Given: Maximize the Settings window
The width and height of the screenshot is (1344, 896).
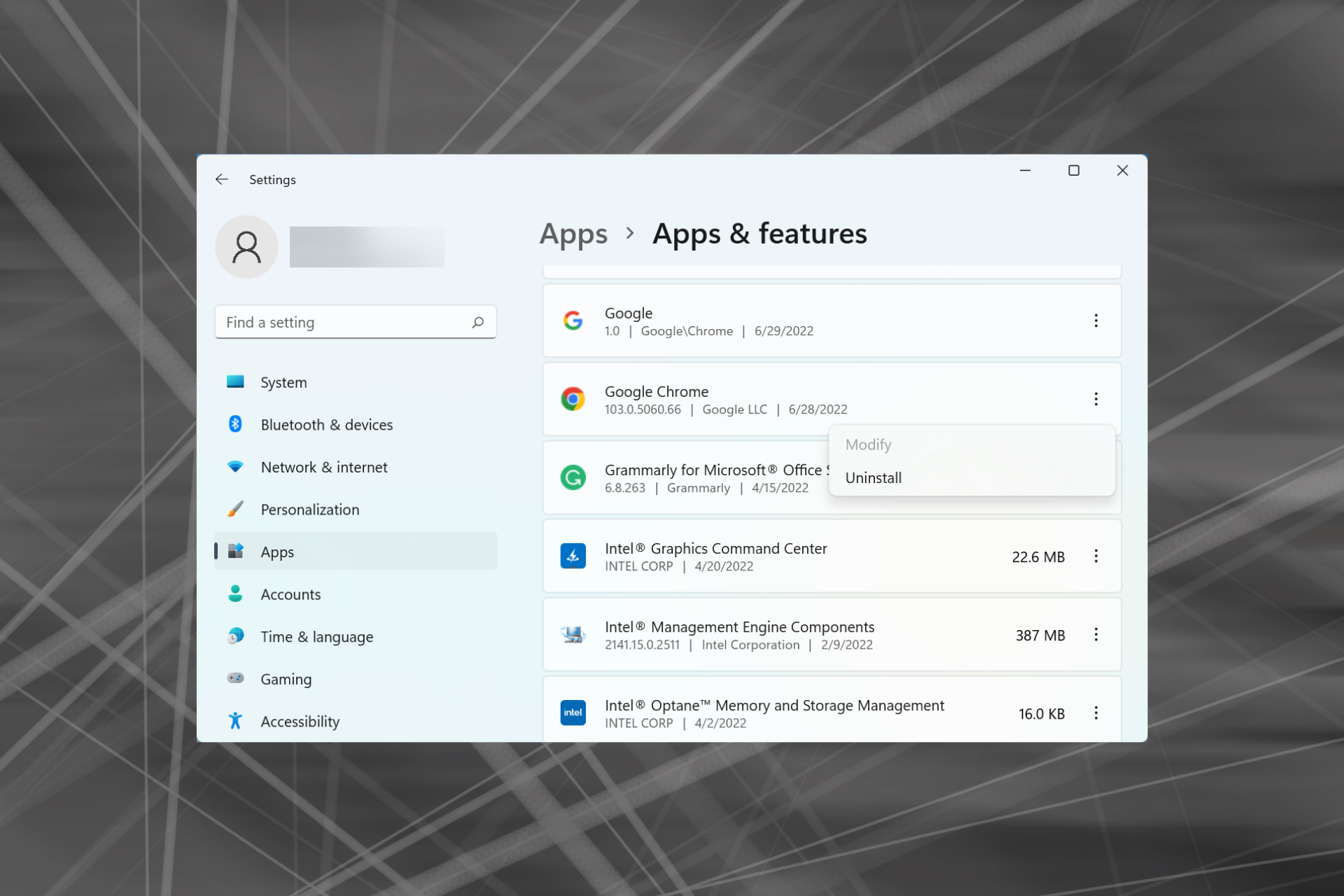Looking at the screenshot, I should tap(1074, 170).
